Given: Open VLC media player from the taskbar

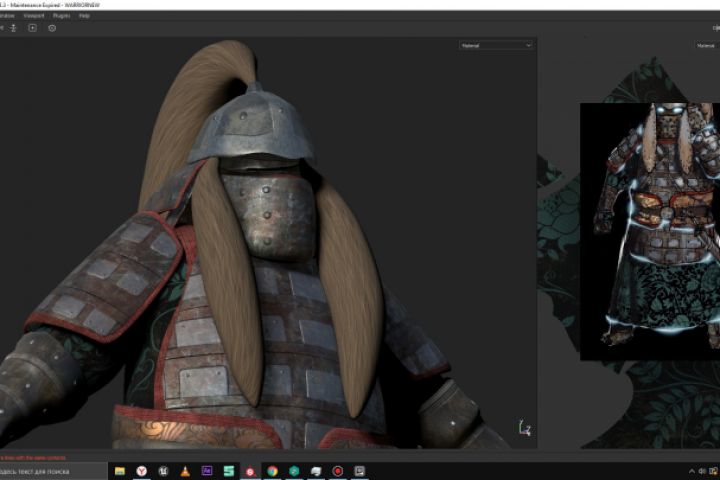Looking at the screenshot, I should [x=185, y=470].
